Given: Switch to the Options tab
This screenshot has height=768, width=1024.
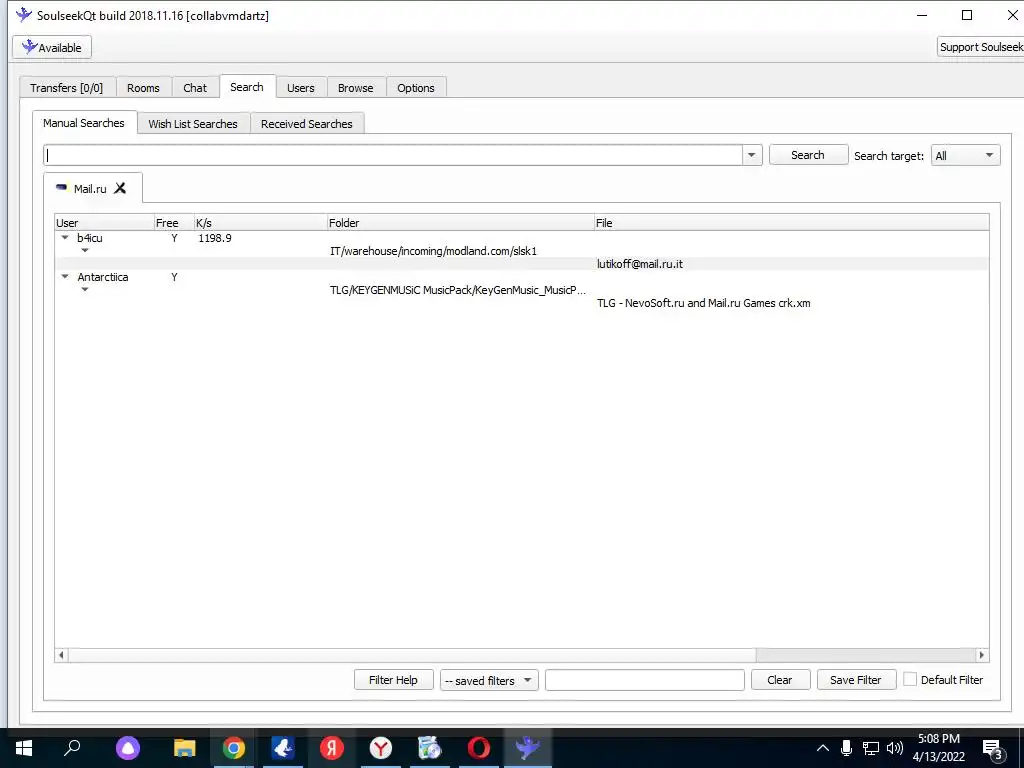Looking at the screenshot, I should (x=415, y=88).
